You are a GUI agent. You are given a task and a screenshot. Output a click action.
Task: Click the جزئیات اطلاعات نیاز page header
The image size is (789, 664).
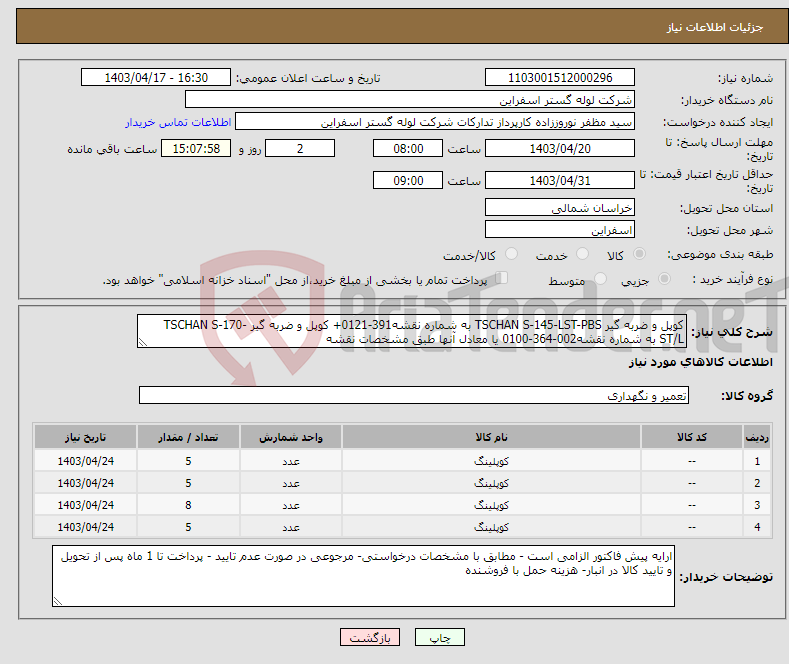click(x=715, y=27)
